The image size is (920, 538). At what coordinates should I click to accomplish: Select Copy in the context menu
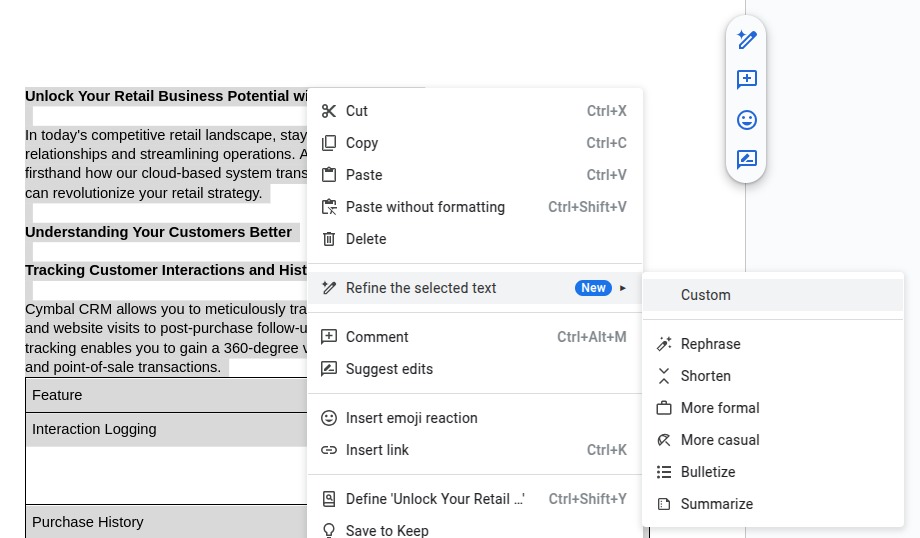coord(362,143)
